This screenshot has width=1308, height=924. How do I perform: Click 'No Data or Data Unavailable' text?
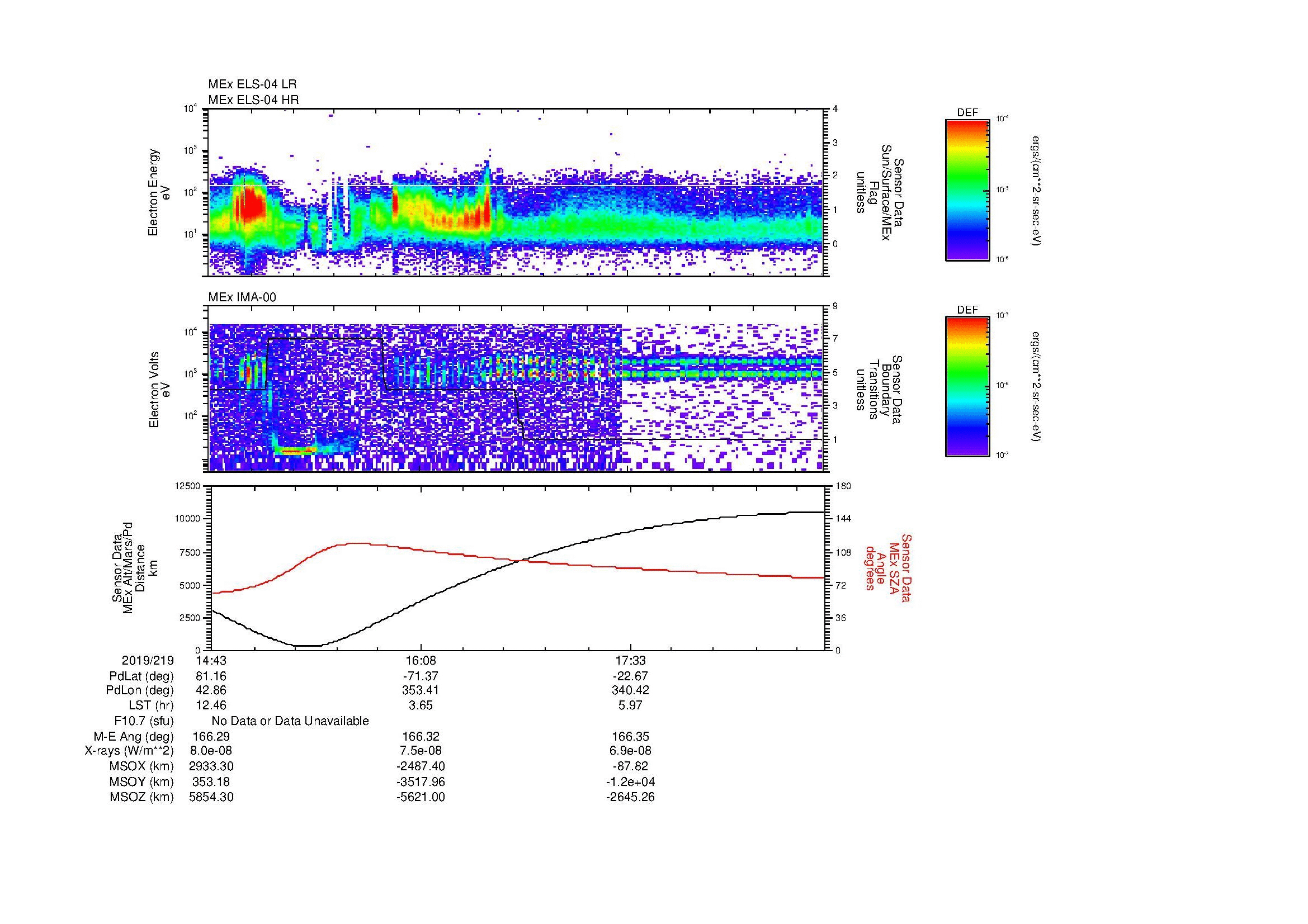coord(290,721)
